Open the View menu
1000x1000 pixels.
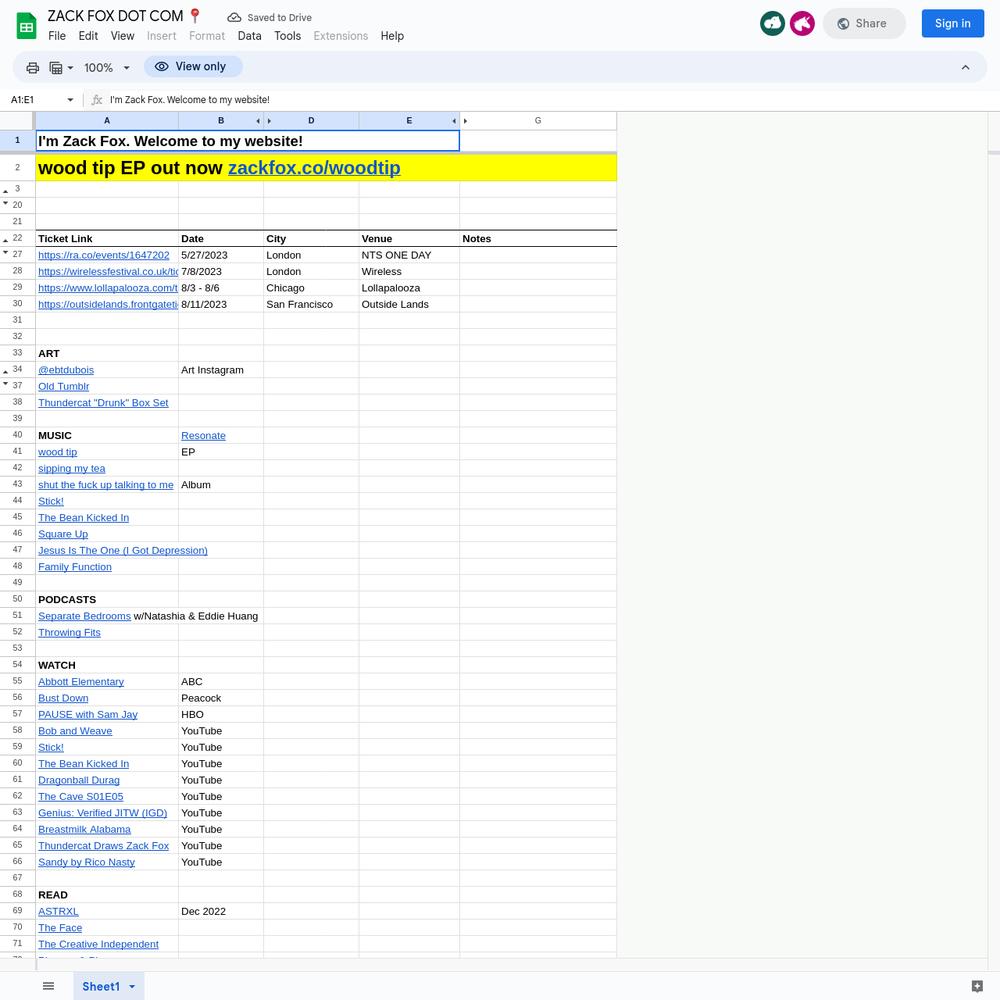point(122,36)
